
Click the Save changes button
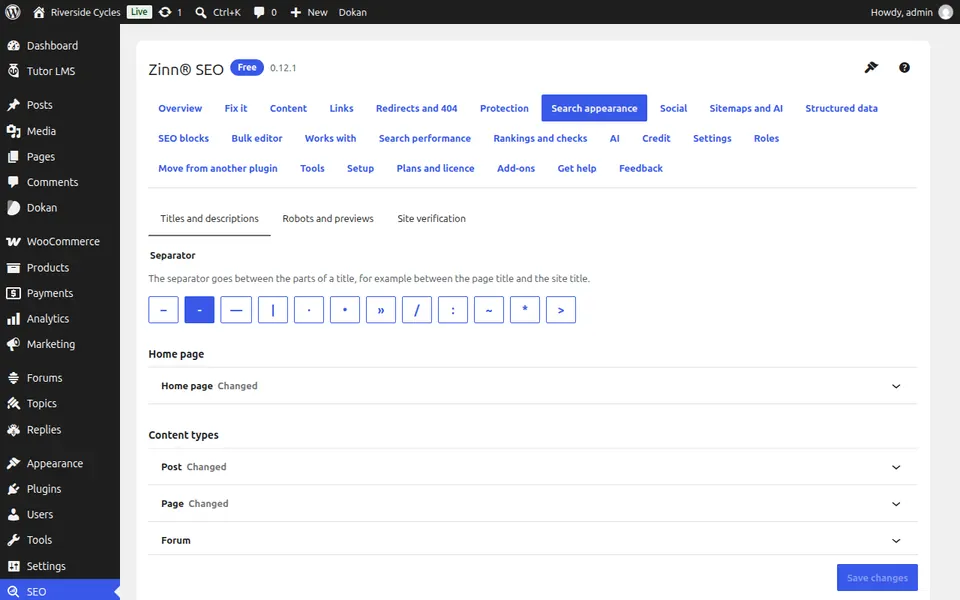[877, 577]
